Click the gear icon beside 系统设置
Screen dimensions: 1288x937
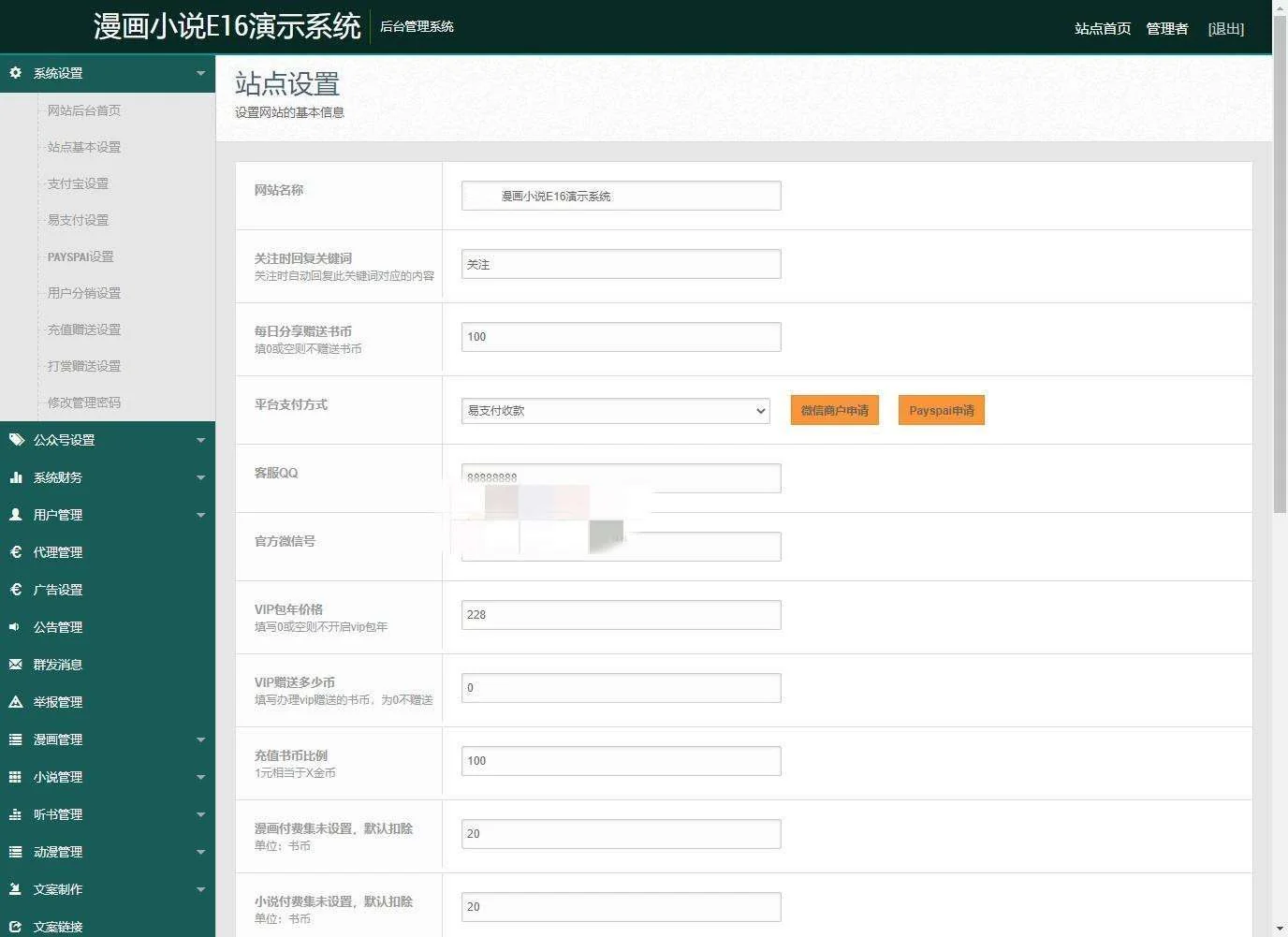coord(15,73)
